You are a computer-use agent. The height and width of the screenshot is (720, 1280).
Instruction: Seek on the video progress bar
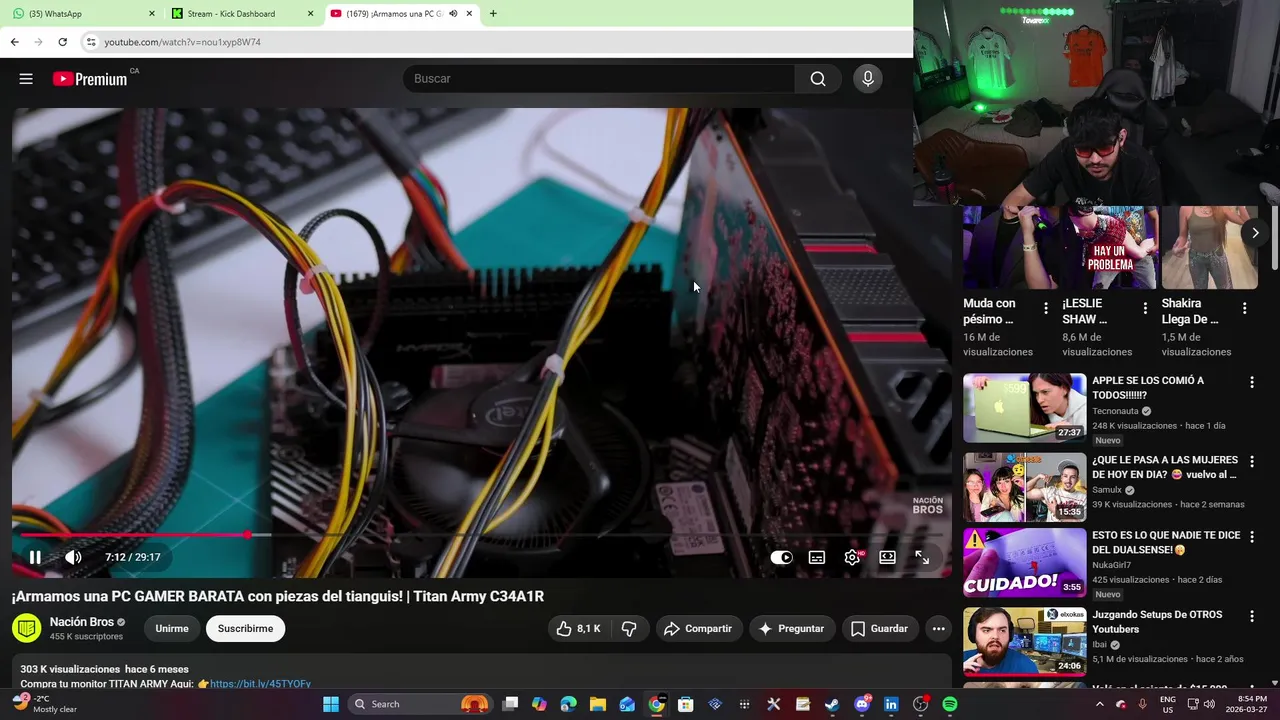482,535
